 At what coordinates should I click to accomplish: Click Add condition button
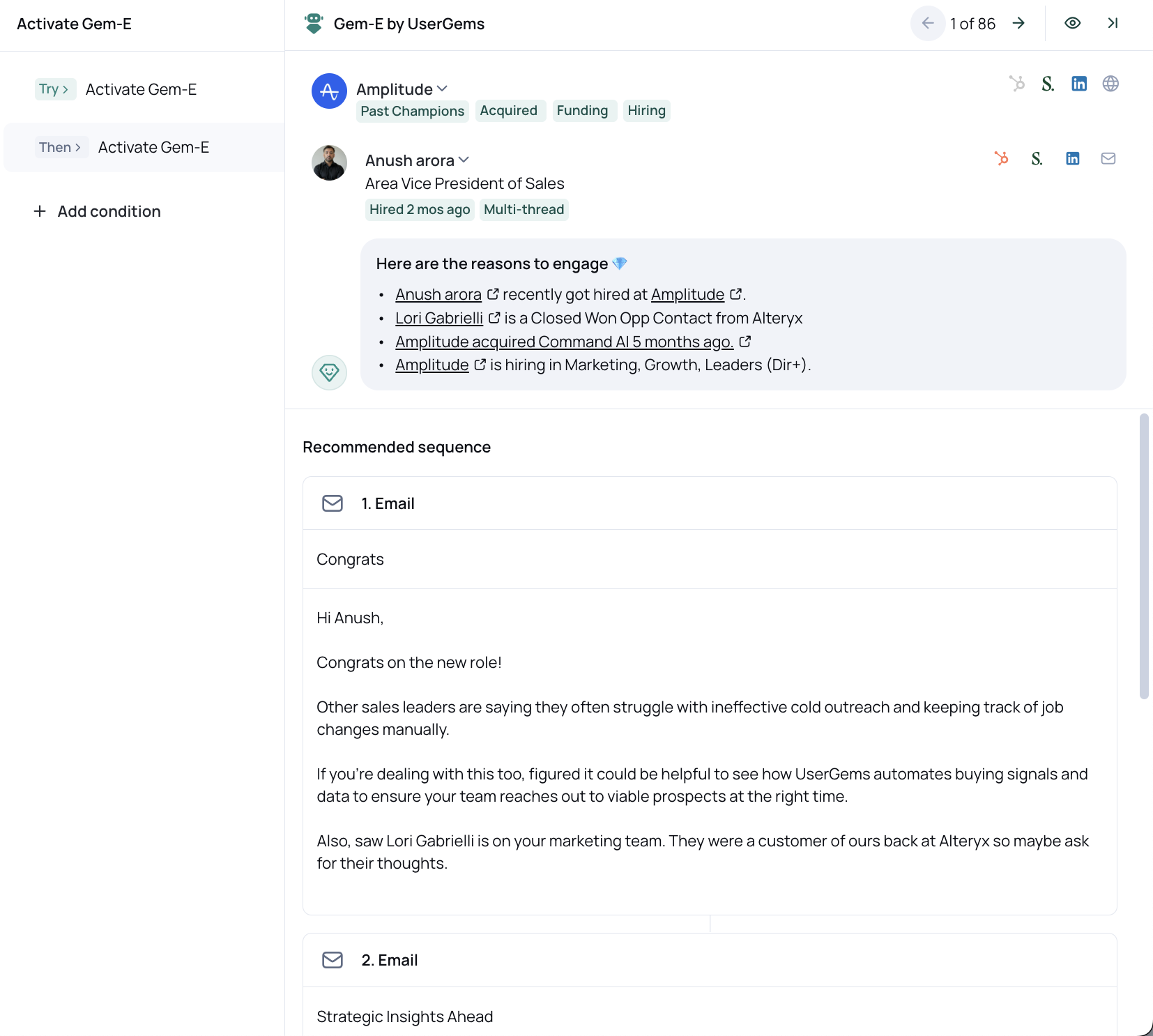[97, 211]
